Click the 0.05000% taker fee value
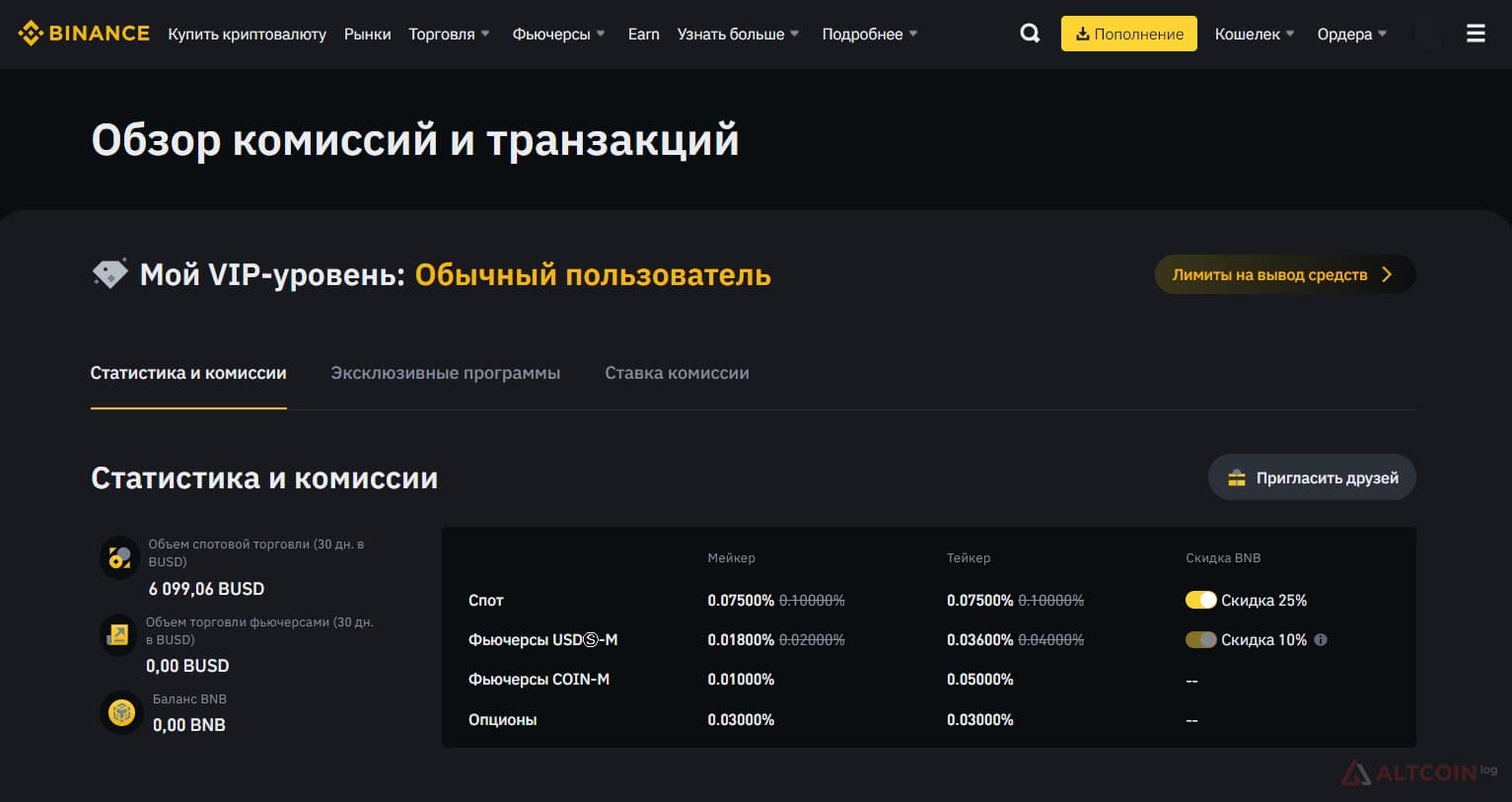 point(979,679)
